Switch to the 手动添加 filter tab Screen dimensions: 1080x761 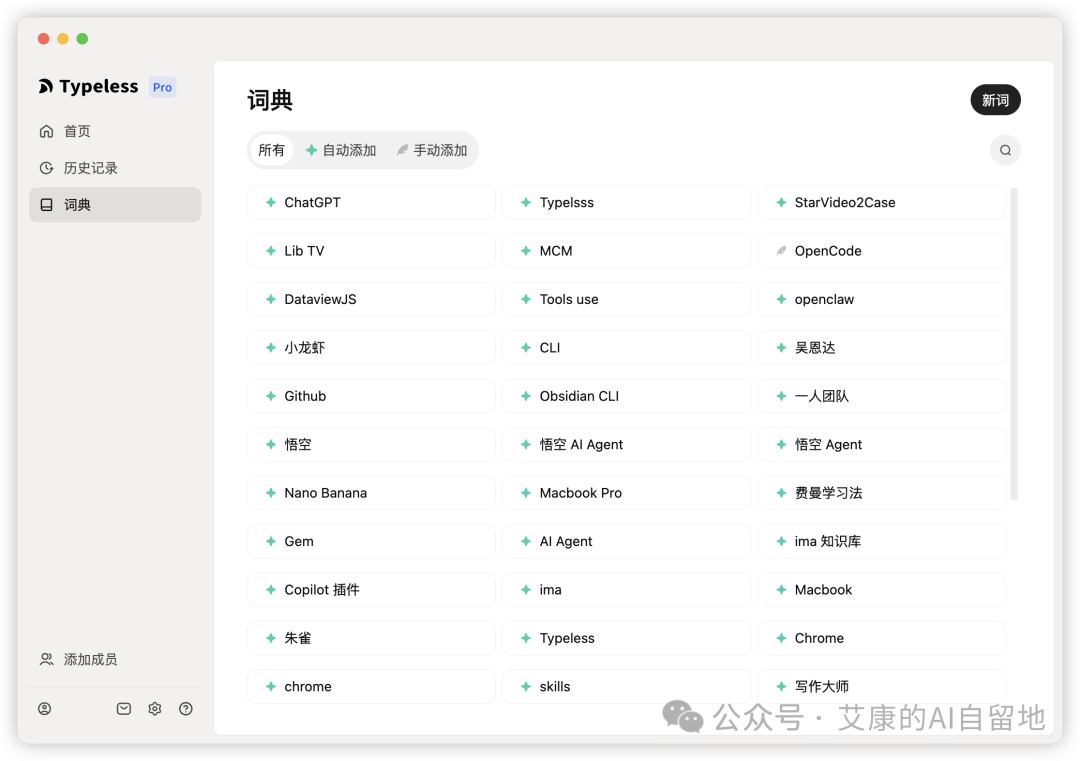432,150
